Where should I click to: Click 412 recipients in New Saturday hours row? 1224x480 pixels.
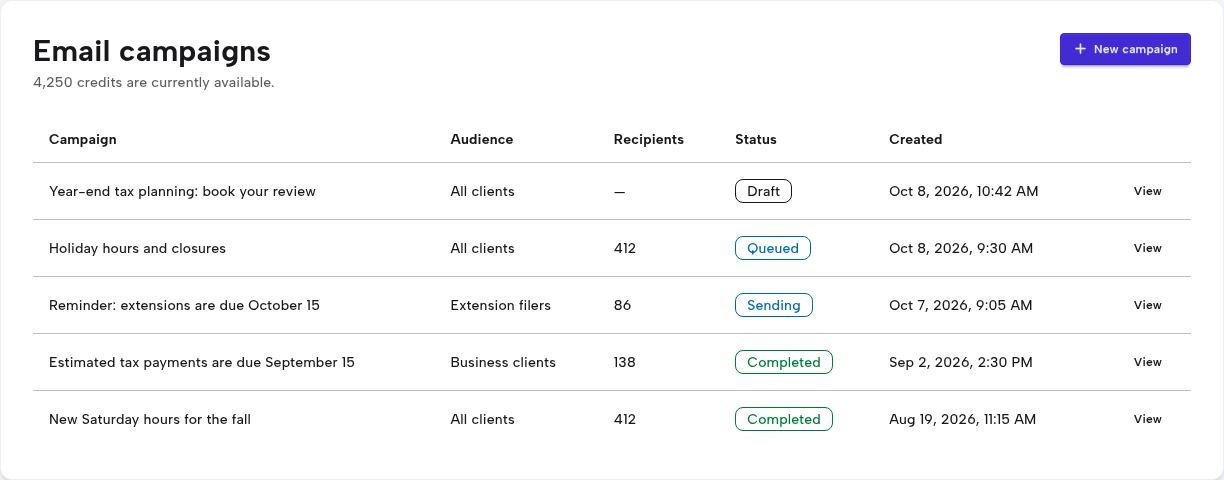coord(625,419)
